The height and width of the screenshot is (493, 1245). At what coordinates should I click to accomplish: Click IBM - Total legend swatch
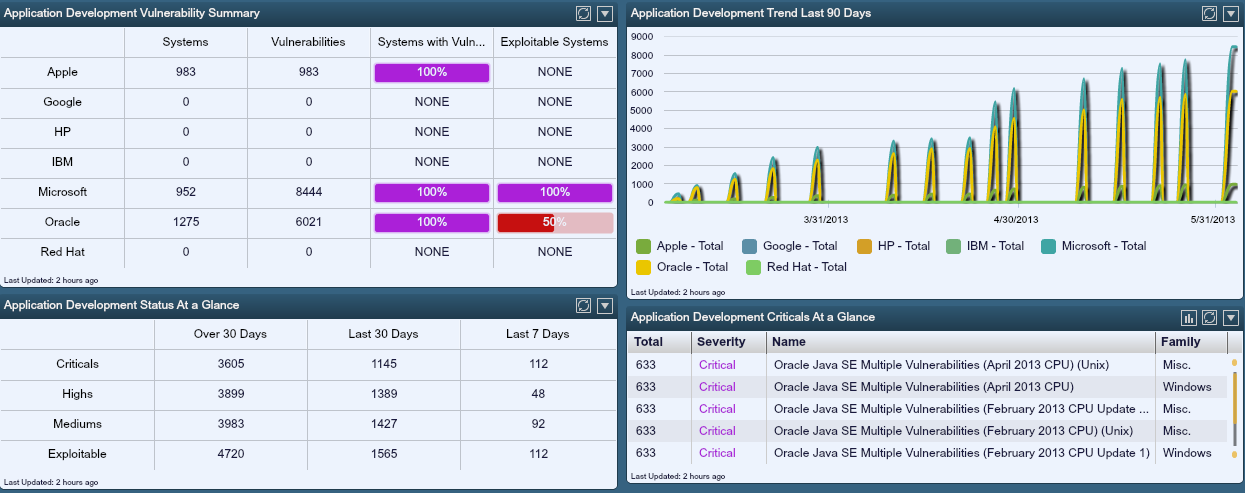(x=952, y=246)
